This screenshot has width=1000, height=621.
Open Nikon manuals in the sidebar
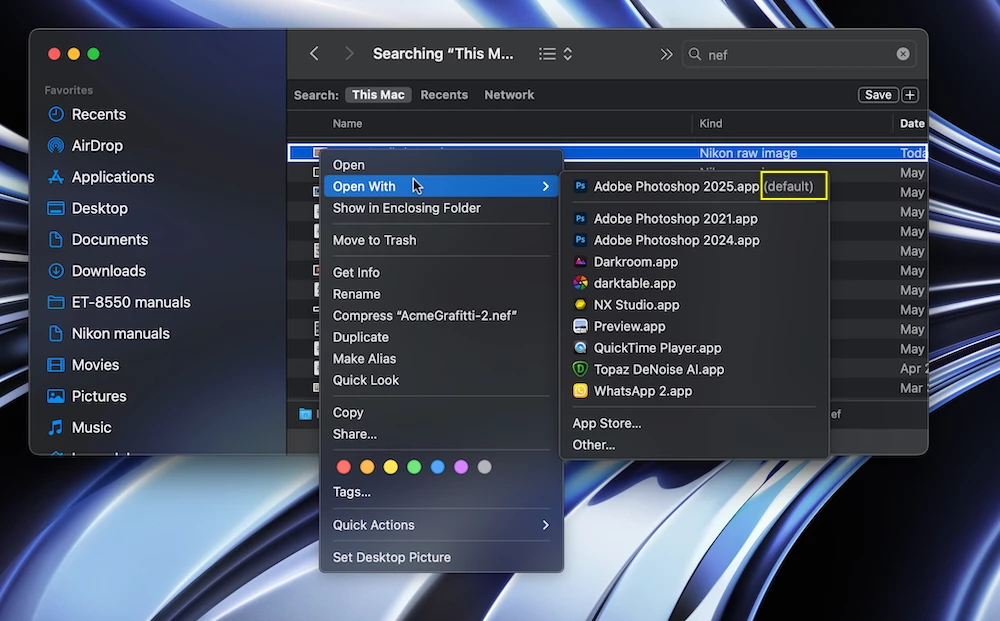click(x=108, y=333)
